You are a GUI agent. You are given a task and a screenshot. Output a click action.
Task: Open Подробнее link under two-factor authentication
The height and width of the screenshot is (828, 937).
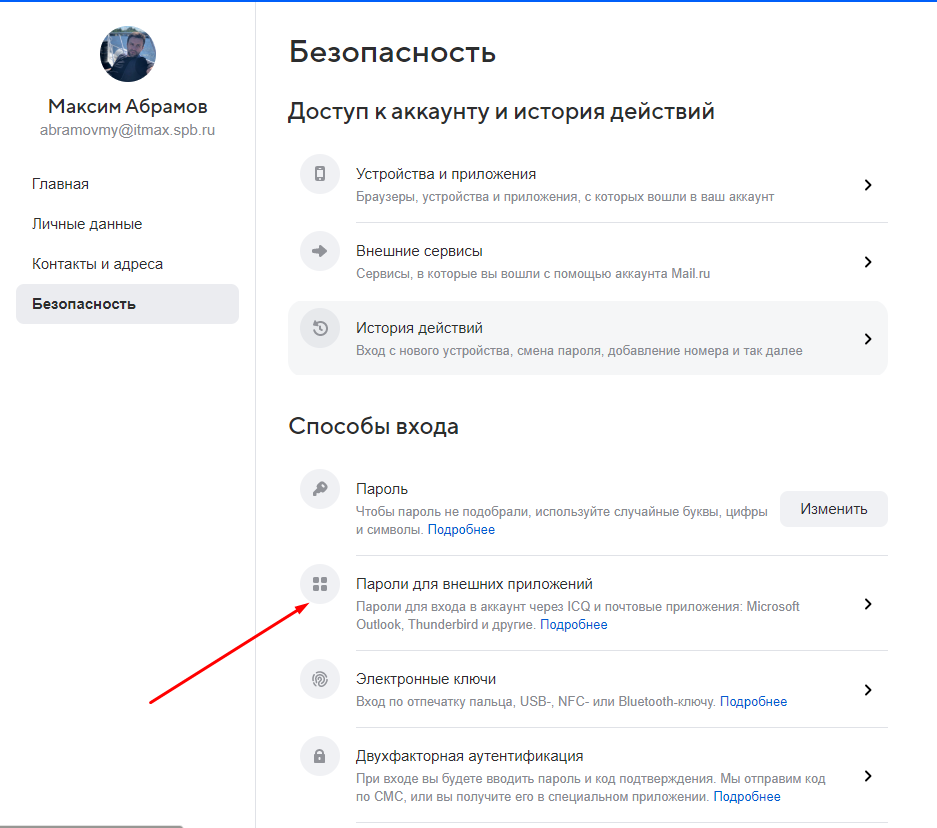(747, 797)
